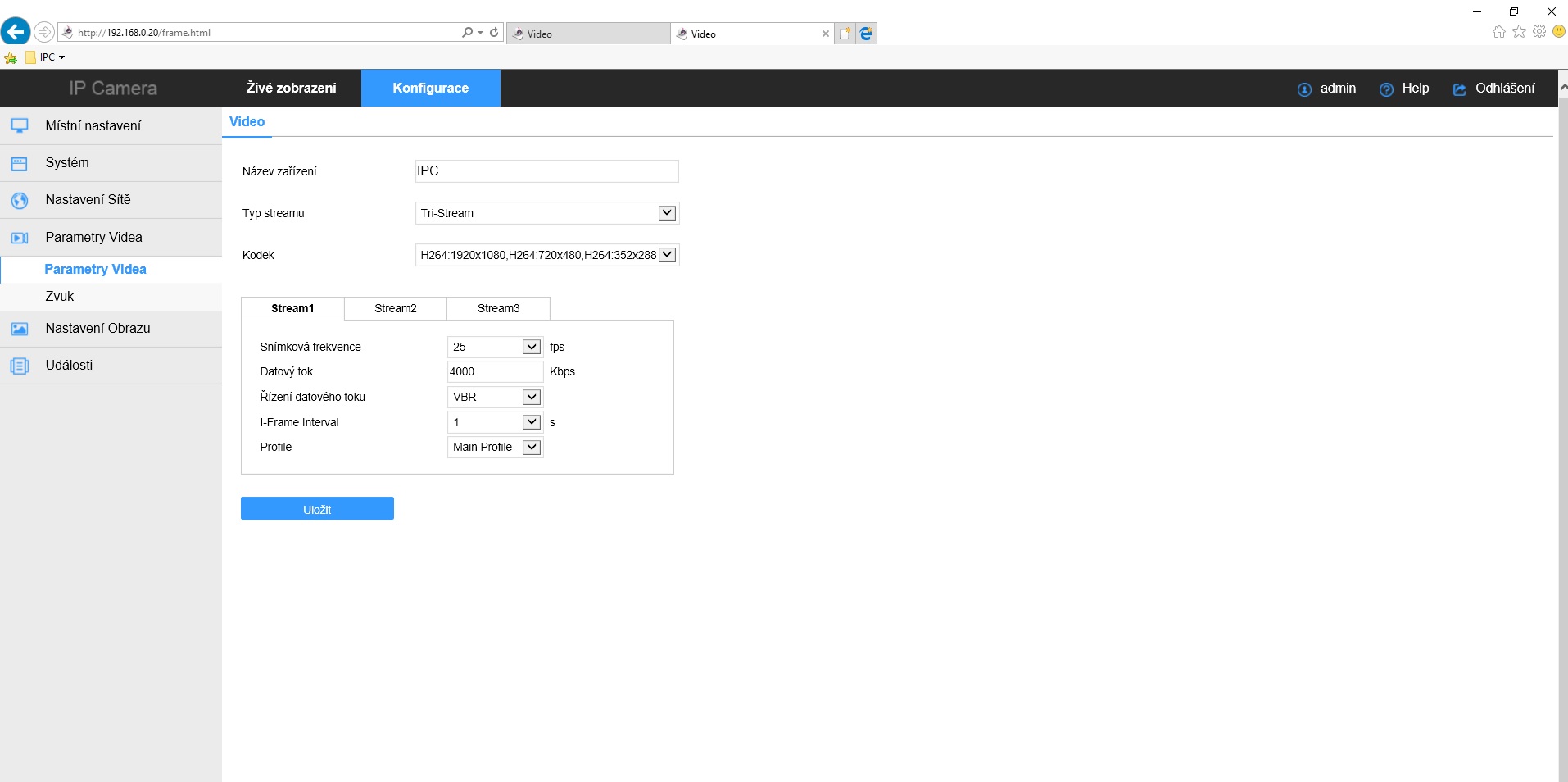Switch to Stream1 tab
This screenshot has width=1568, height=782.
point(292,308)
